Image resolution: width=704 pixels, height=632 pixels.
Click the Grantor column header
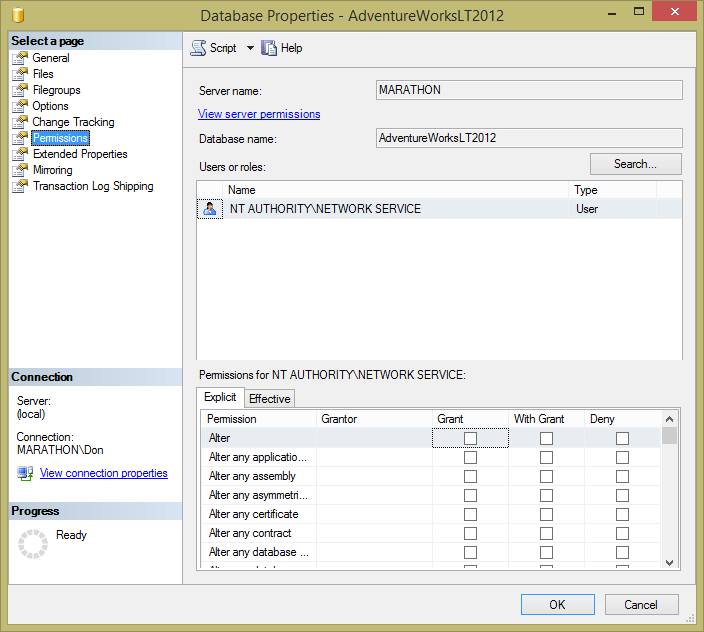(x=374, y=419)
